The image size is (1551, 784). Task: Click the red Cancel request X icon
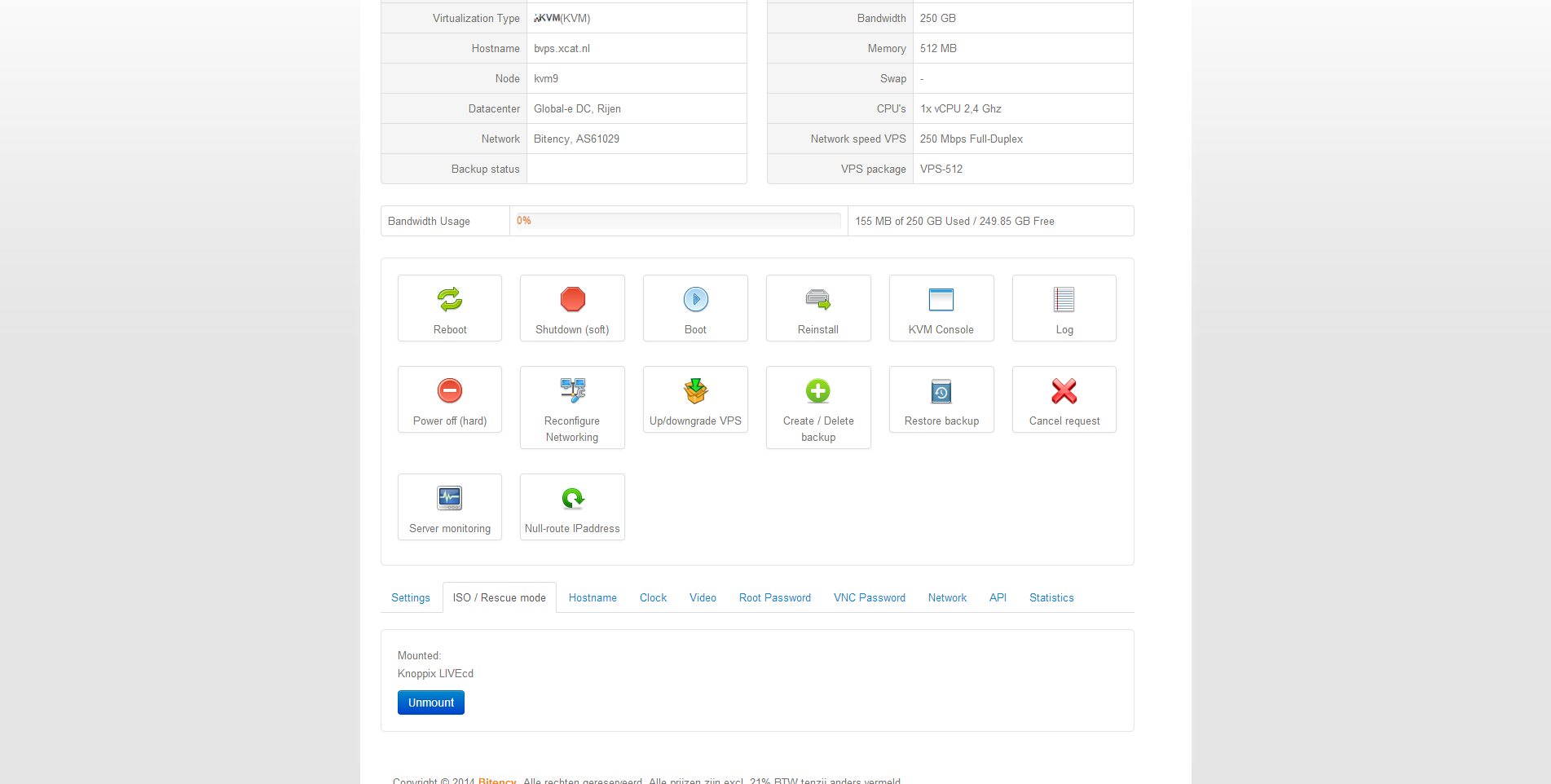1064,391
